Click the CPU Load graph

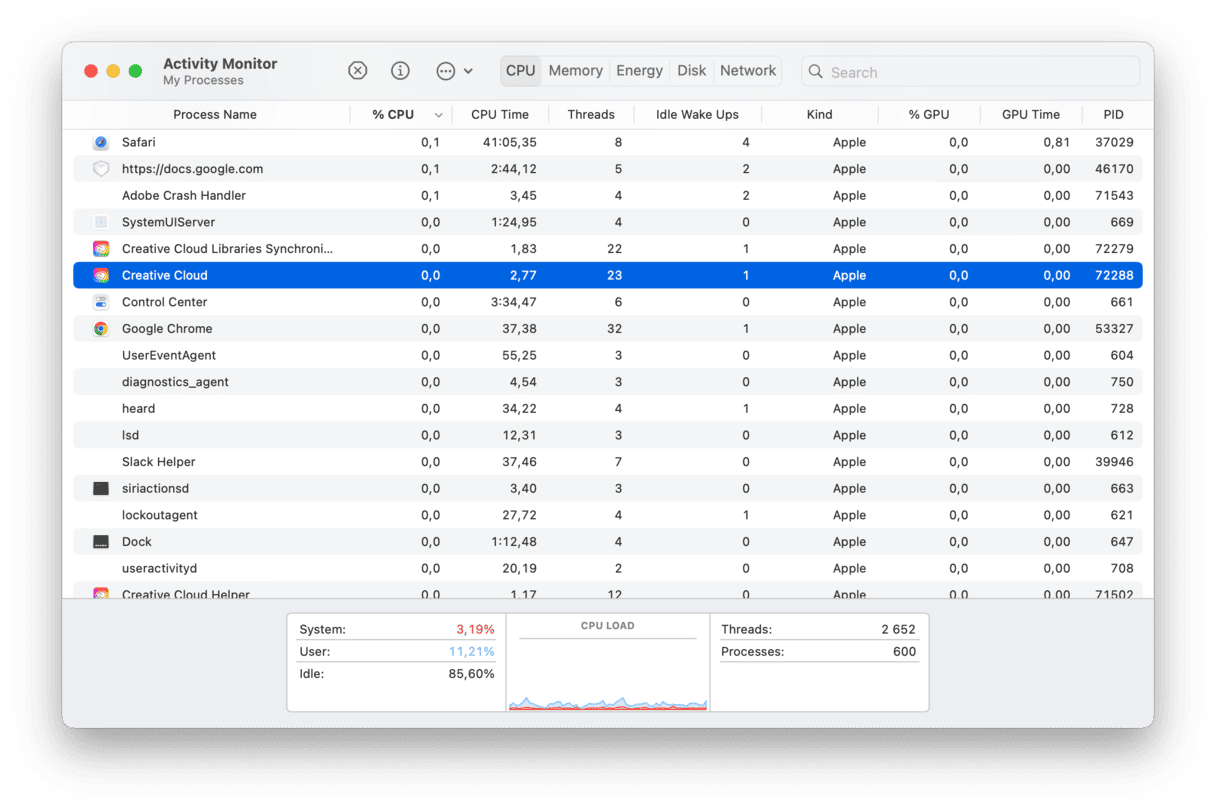pos(607,670)
